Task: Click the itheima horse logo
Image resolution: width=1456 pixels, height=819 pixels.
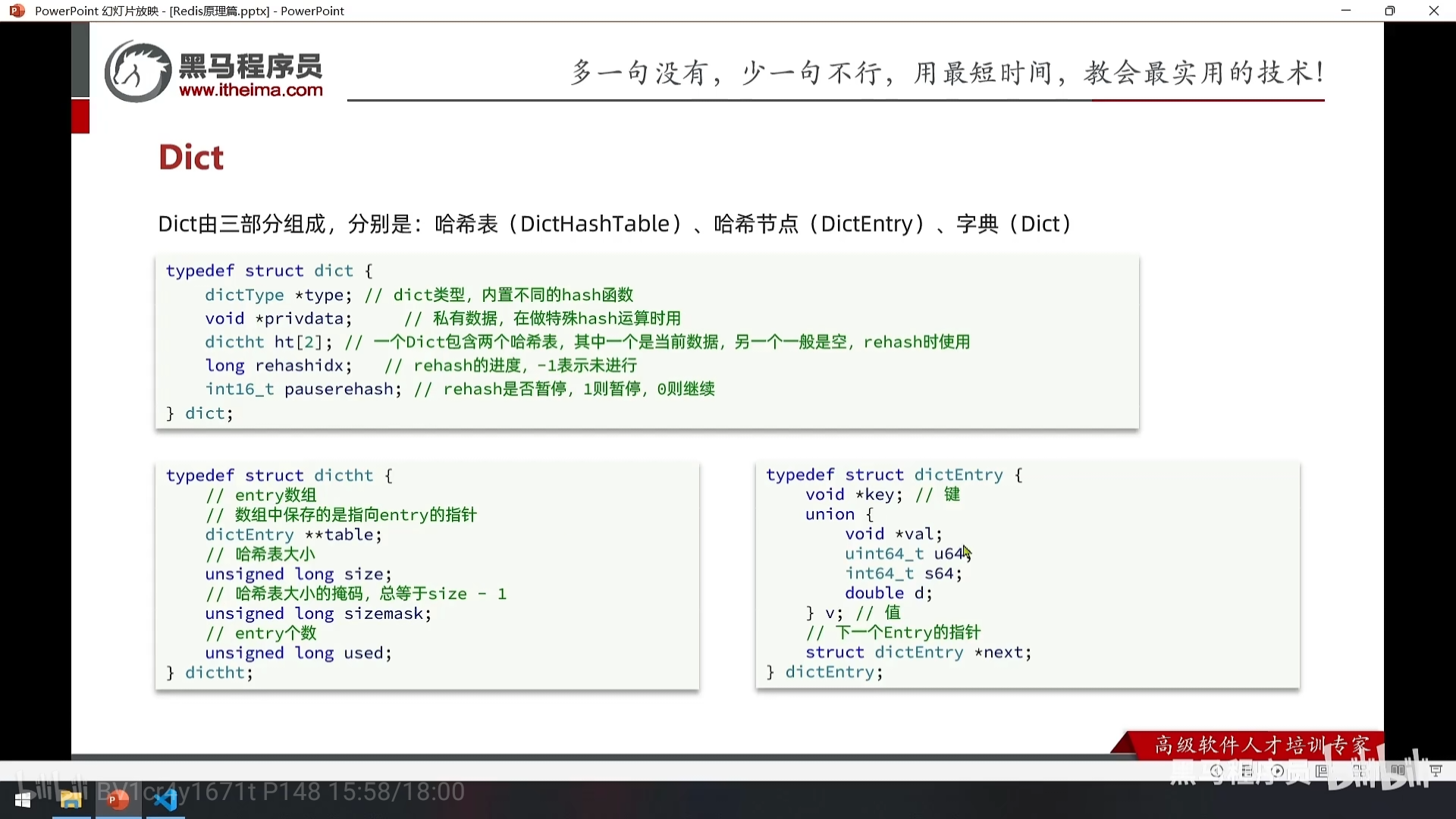Action: click(x=137, y=72)
